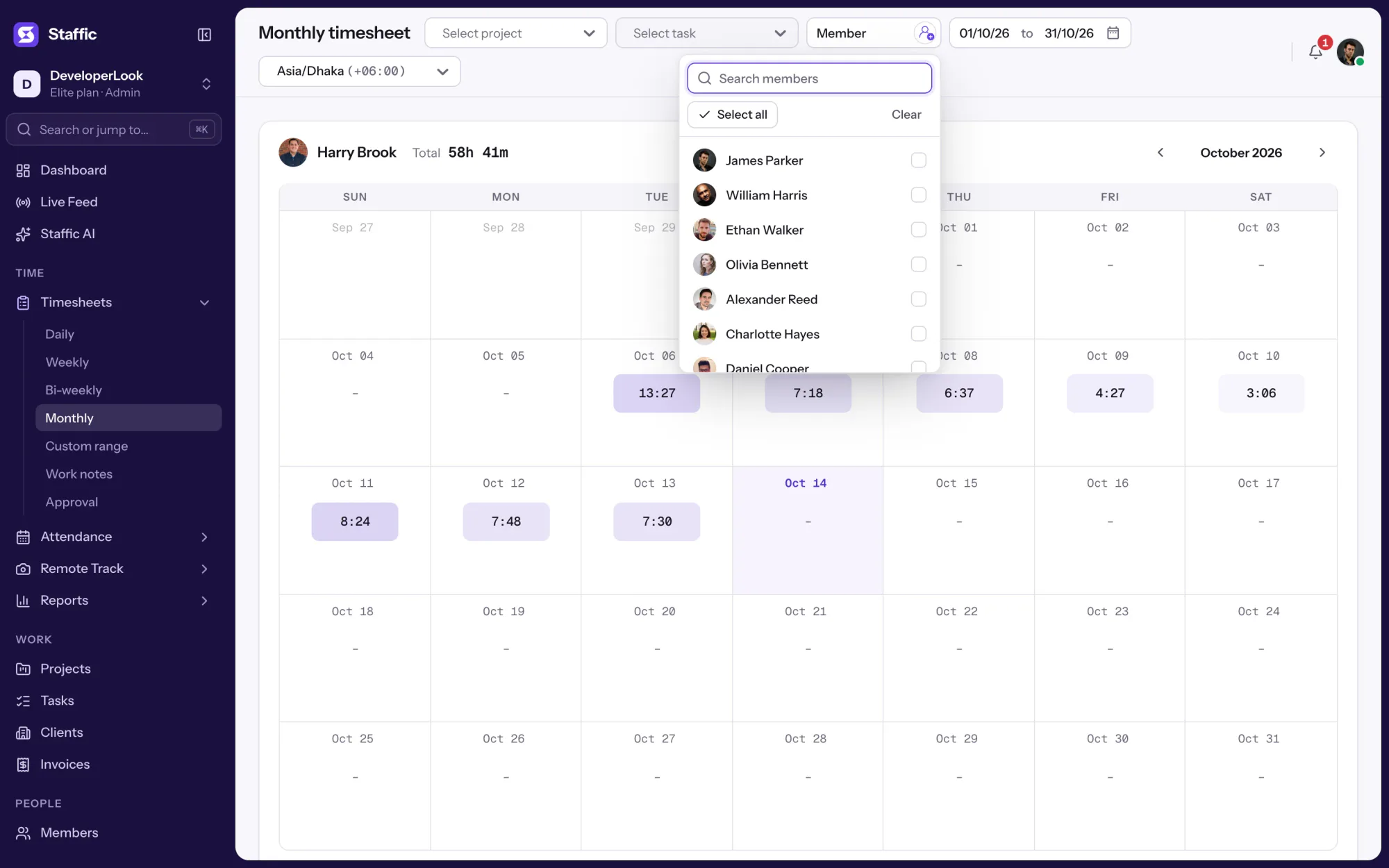The height and width of the screenshot is (868, 1389).
Task: Open Invoices page
Action: [x=113, y=765]
